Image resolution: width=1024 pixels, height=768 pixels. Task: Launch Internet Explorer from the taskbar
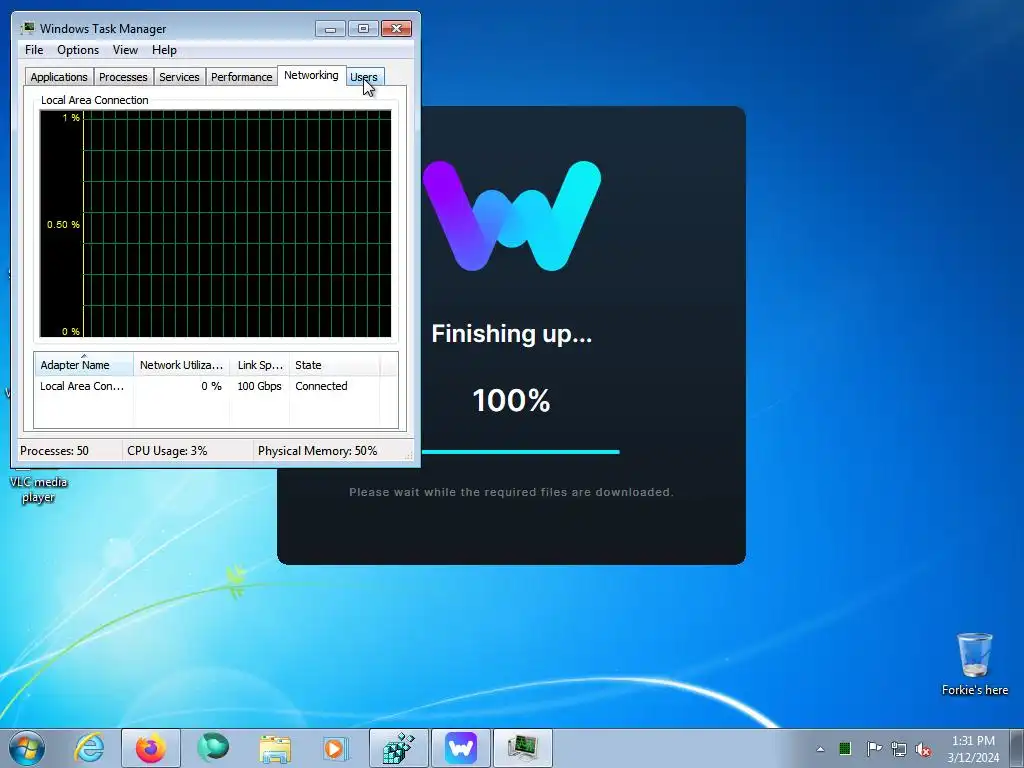click(x=89, y=748)
